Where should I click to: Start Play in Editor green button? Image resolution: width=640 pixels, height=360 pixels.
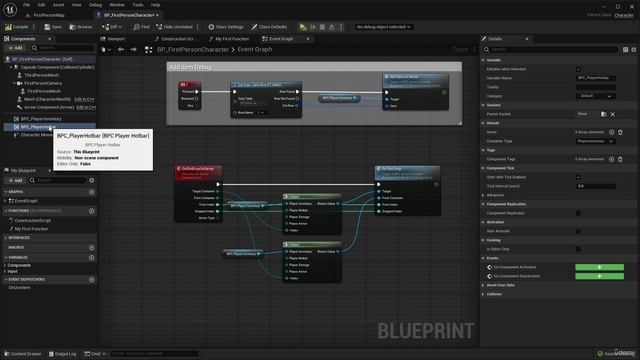pos(303,27)
